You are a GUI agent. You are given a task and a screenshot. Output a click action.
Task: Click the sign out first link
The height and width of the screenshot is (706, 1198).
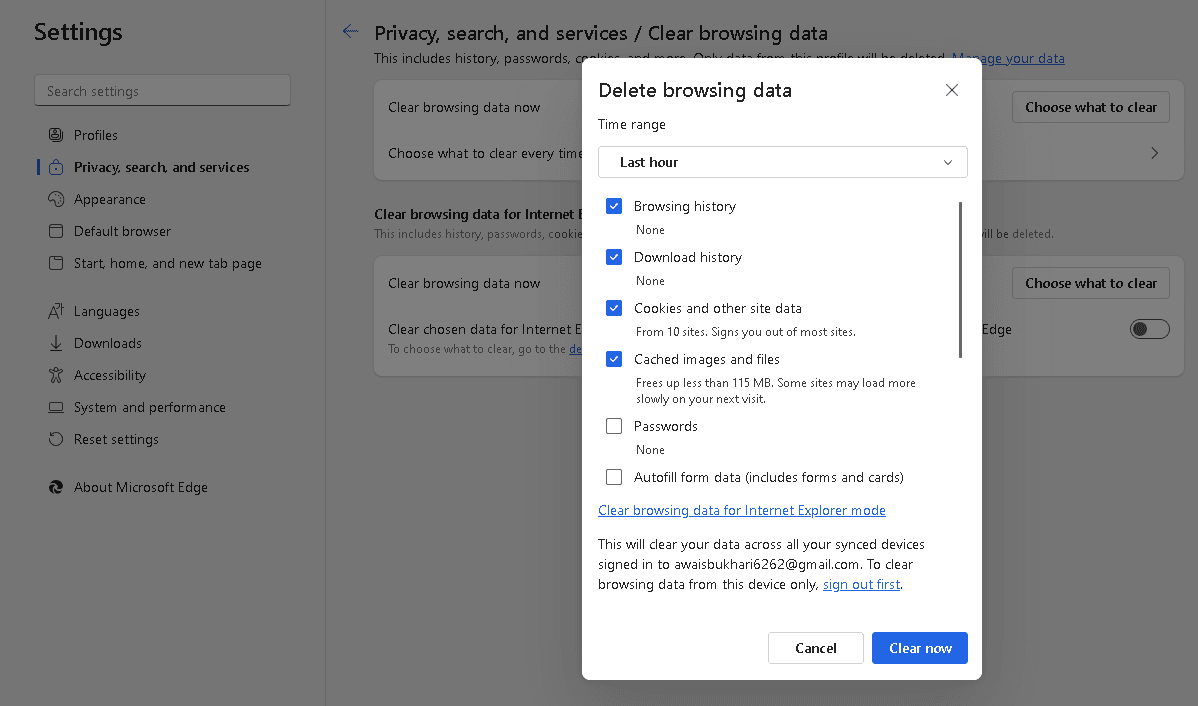(x=861, y=585)
